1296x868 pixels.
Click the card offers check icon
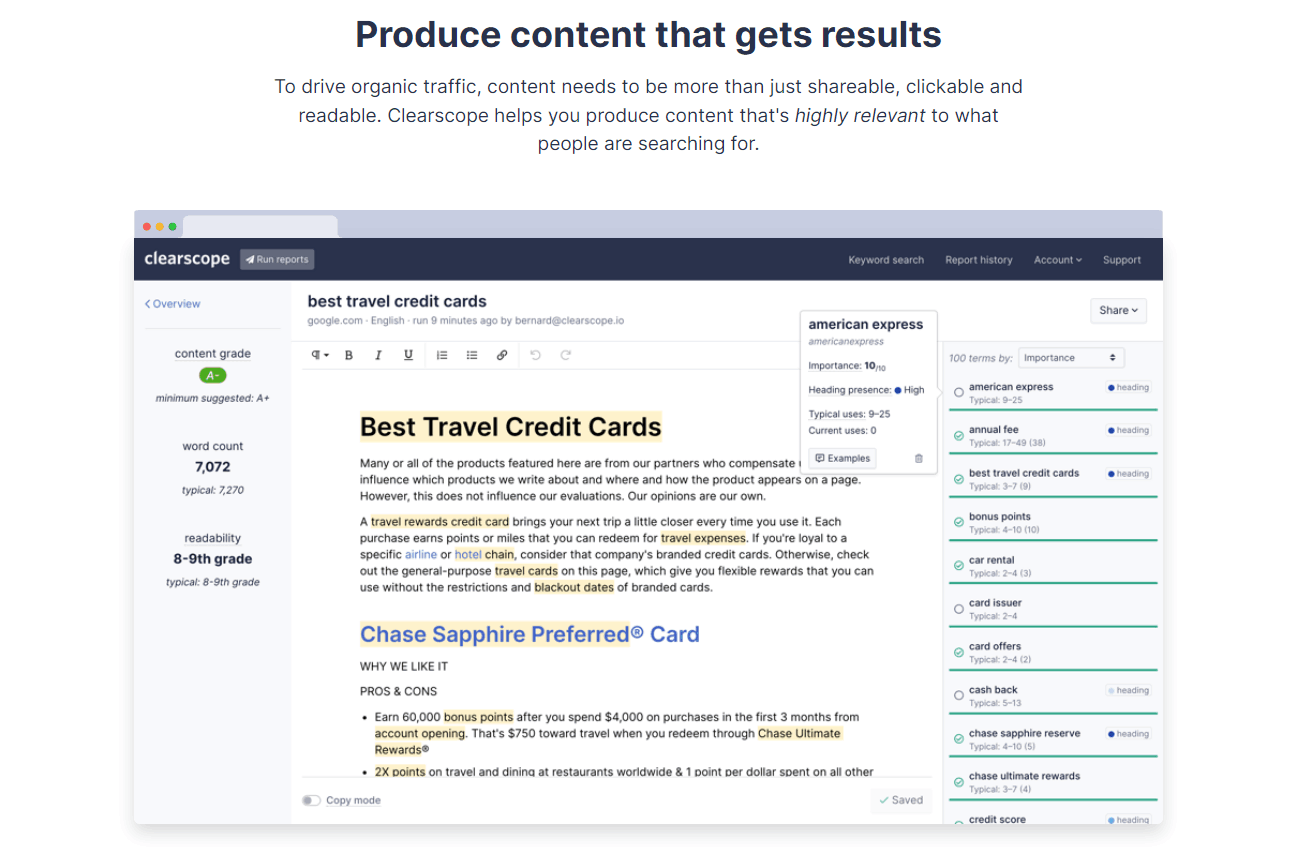coord(959,652)
